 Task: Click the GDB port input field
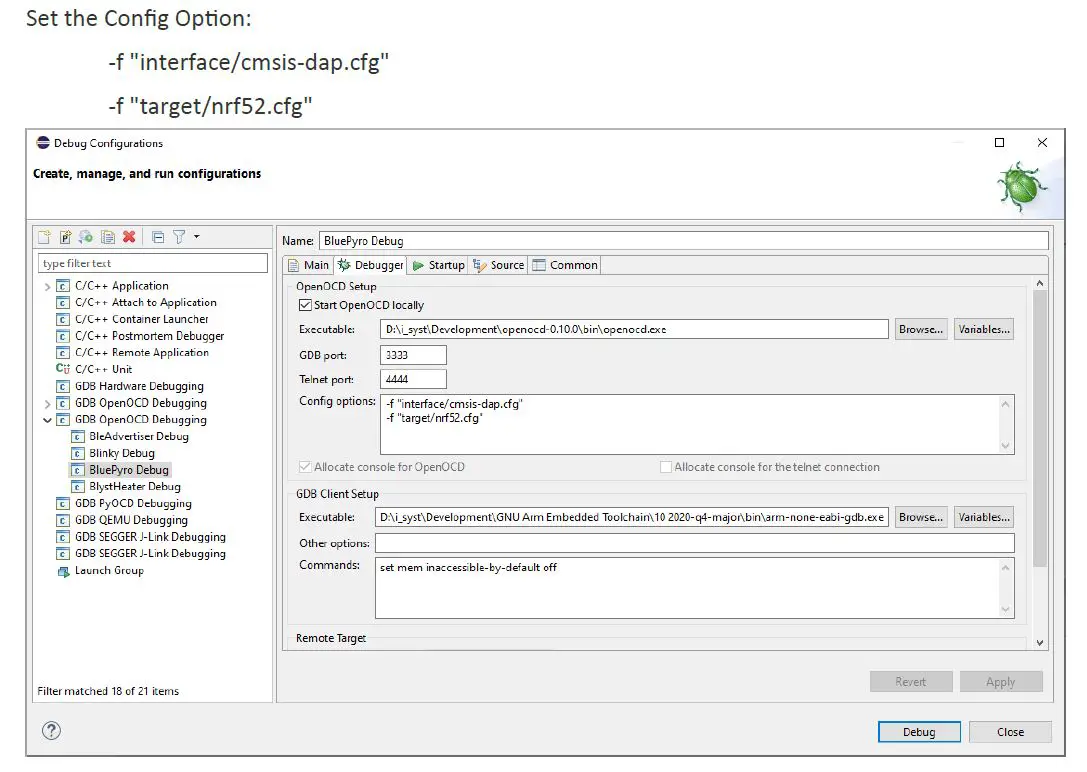(x=413, y=355)
